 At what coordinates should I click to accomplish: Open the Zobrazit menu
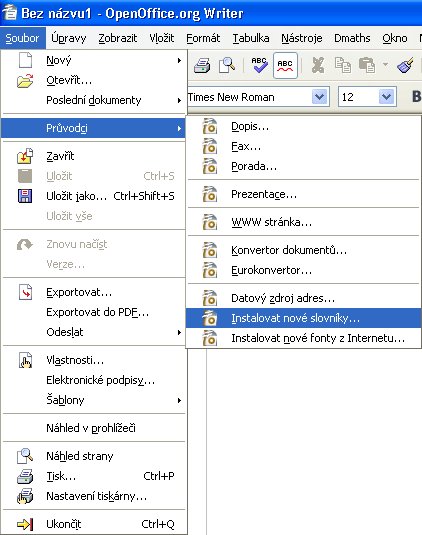coord(118,38)
